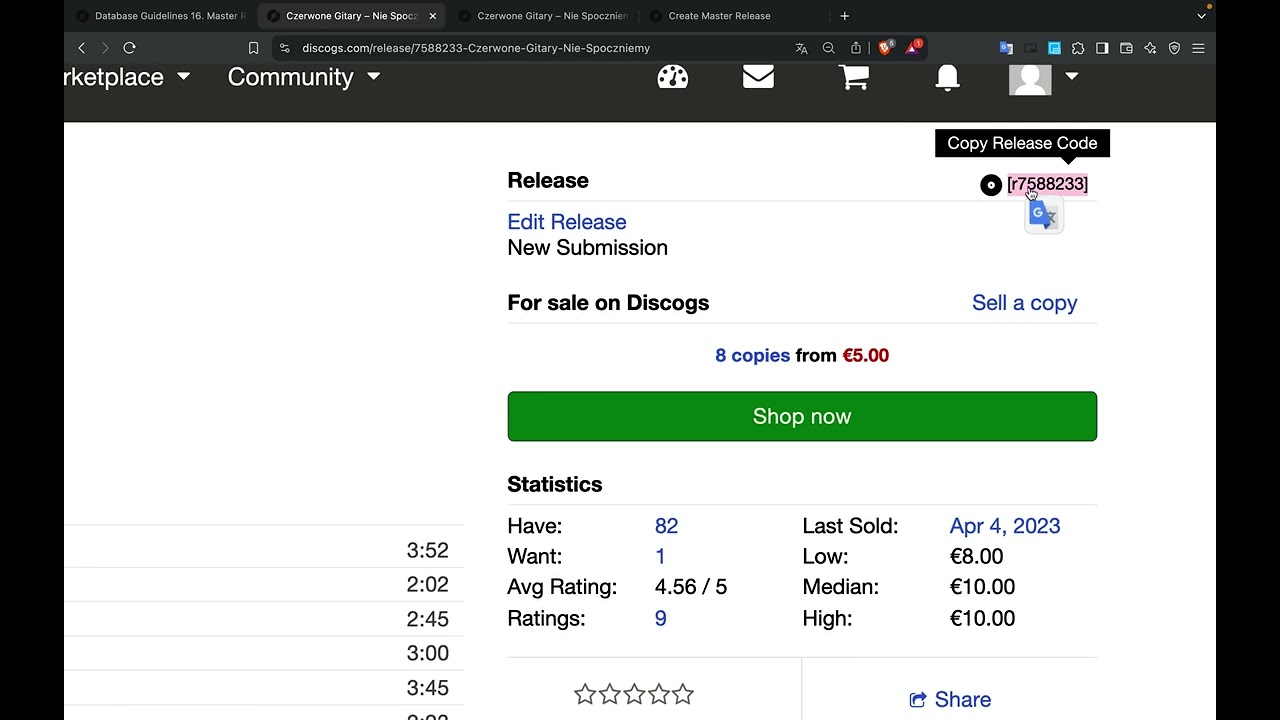This screenshot has height=720, width=1280.
Task: Open the browser hamburger menu
Action: point(1198,48)
